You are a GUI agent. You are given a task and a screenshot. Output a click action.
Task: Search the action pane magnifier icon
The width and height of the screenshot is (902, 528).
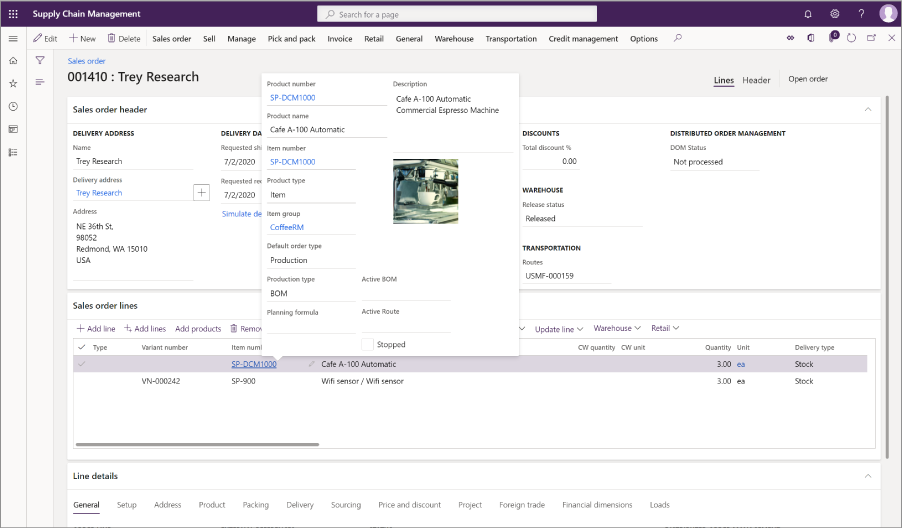[678, 38]
